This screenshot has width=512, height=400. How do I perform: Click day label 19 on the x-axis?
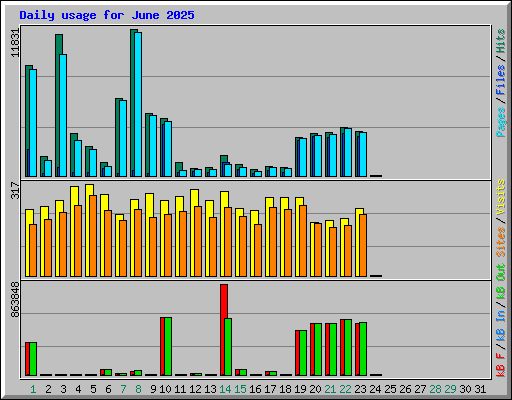coord(300,389)
